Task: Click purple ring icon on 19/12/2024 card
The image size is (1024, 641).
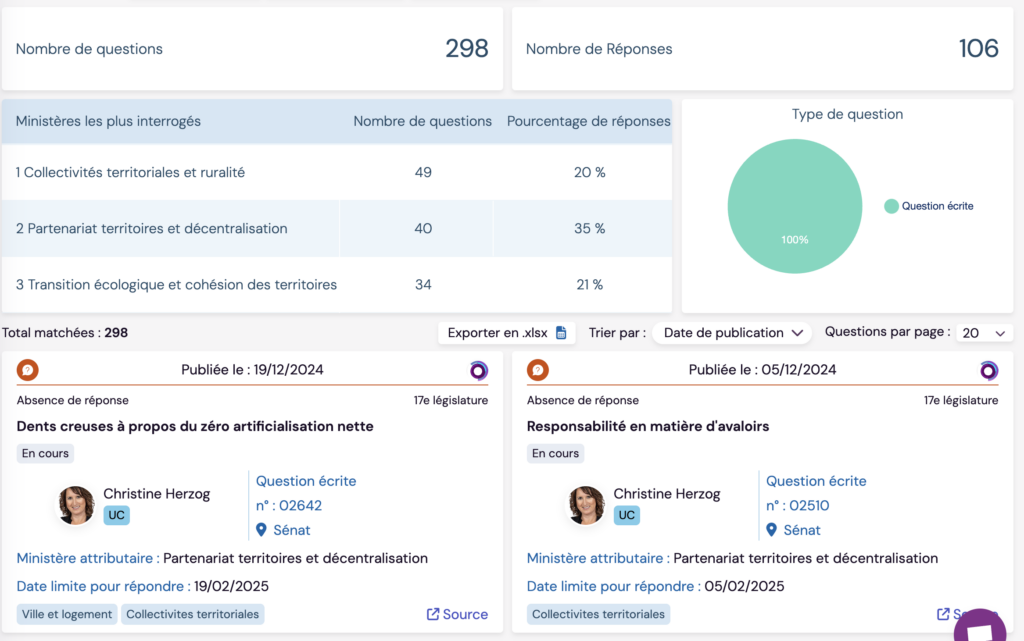Action: point(479,370)
